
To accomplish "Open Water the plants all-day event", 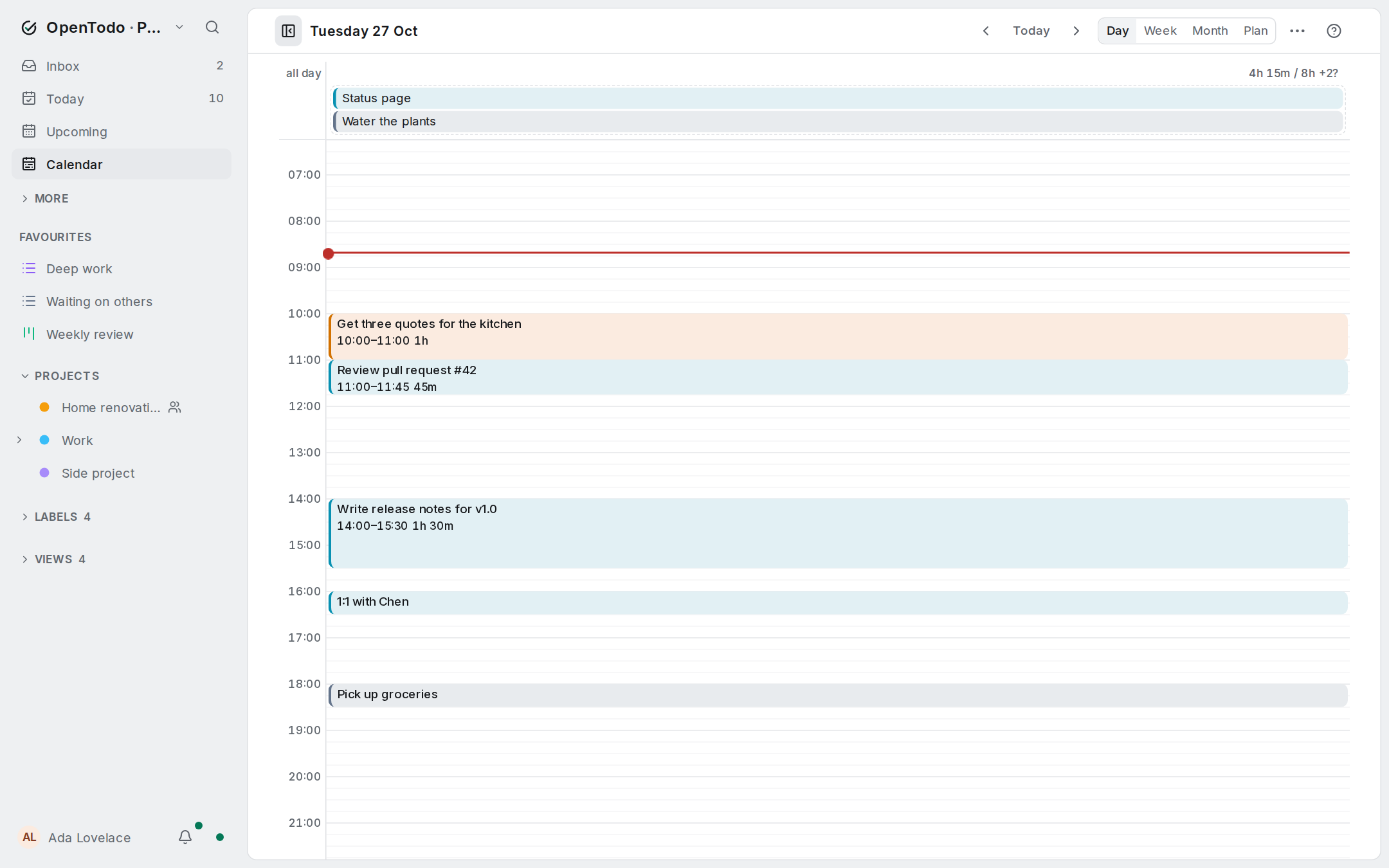I will pyautogui.click(x=838, y=121).
